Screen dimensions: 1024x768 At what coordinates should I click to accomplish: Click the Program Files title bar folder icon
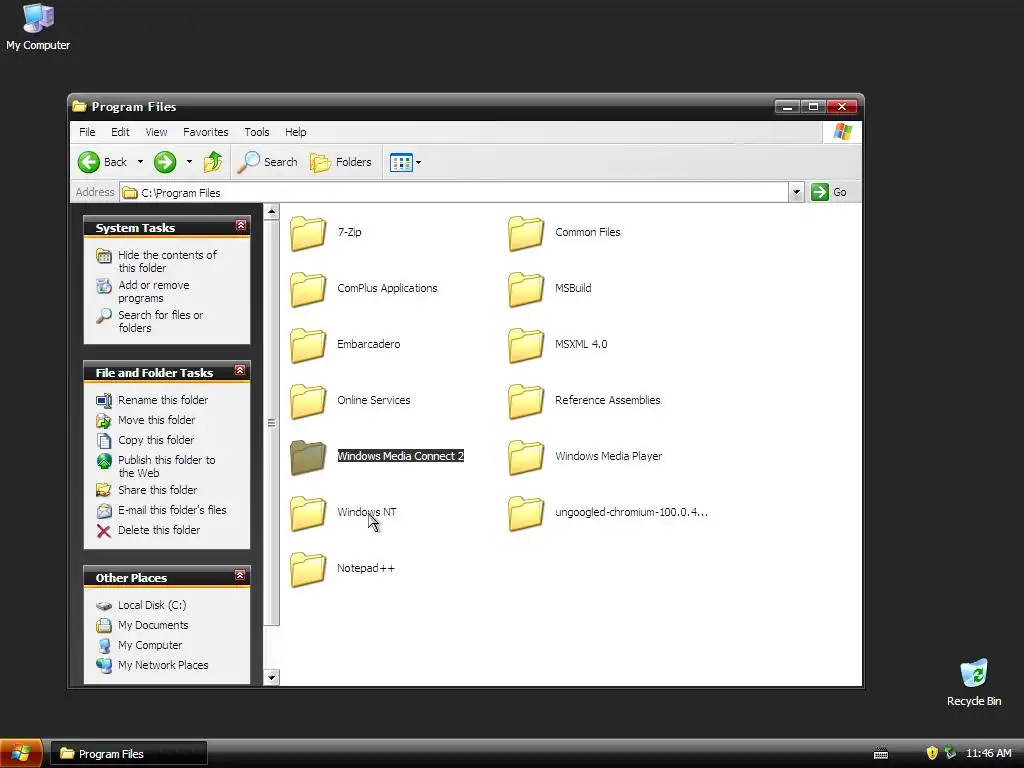(x=80, y=106)
